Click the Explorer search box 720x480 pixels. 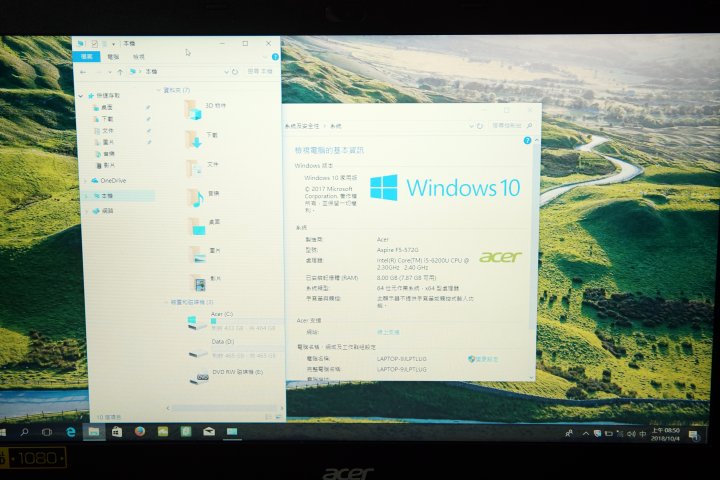tap(260, 72)
